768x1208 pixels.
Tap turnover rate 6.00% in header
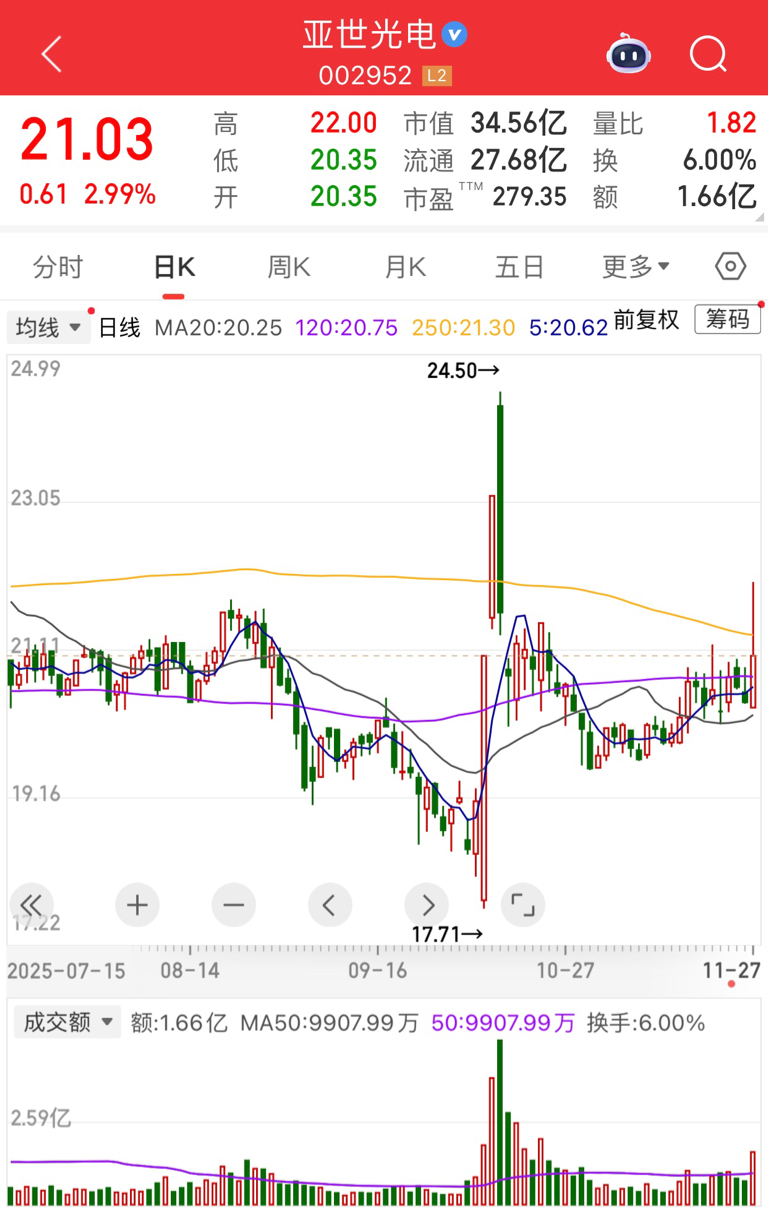(719, 160)
